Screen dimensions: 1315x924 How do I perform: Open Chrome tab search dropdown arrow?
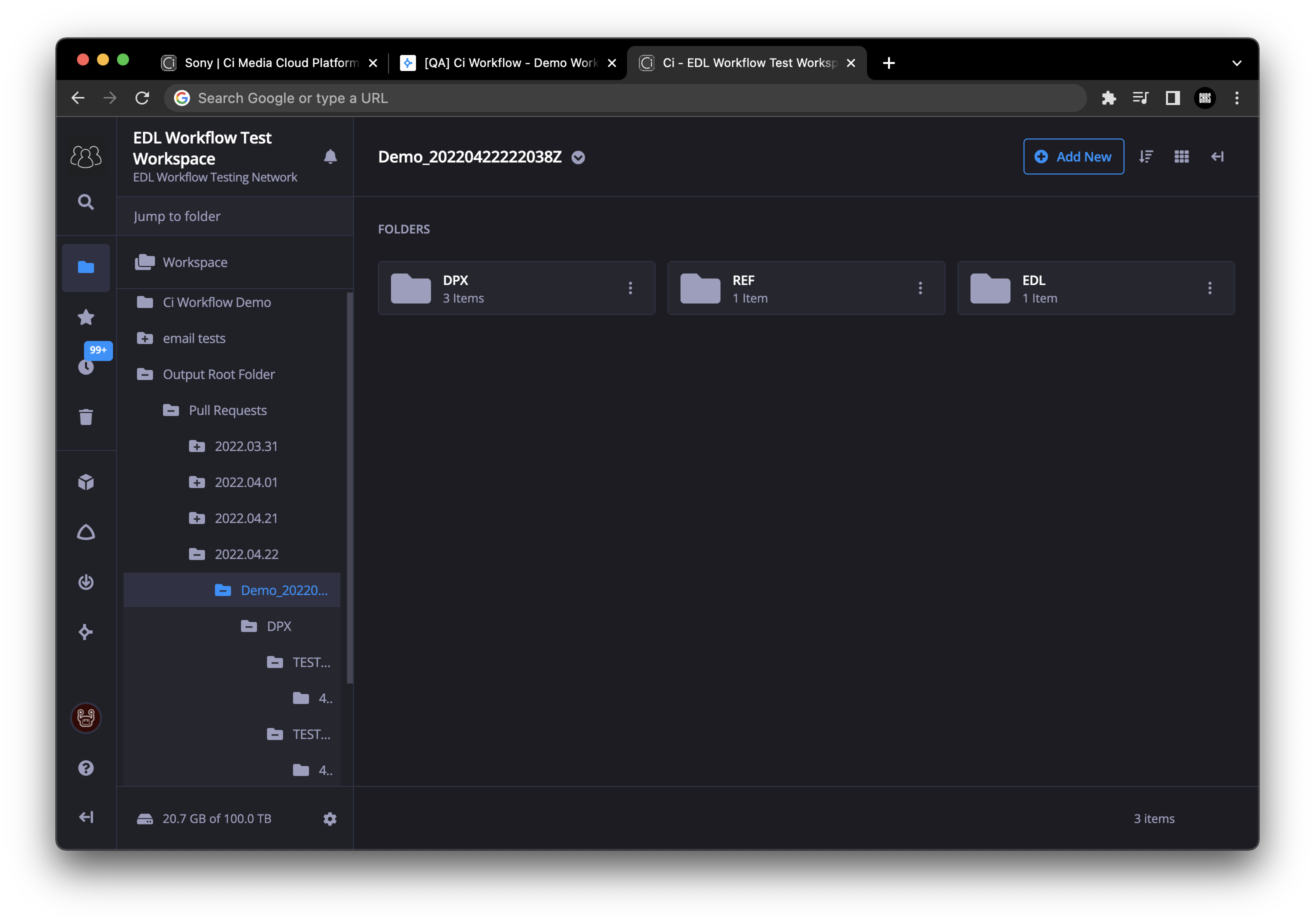click(x=1236, y=63)
